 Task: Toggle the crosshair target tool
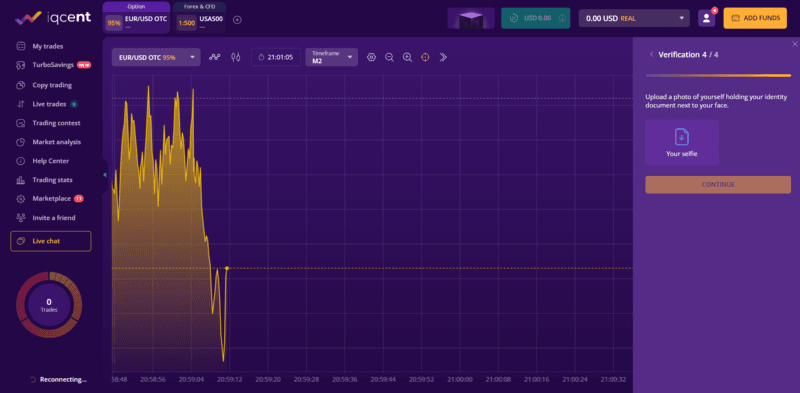pyautogui.click(x=425, y=57)
